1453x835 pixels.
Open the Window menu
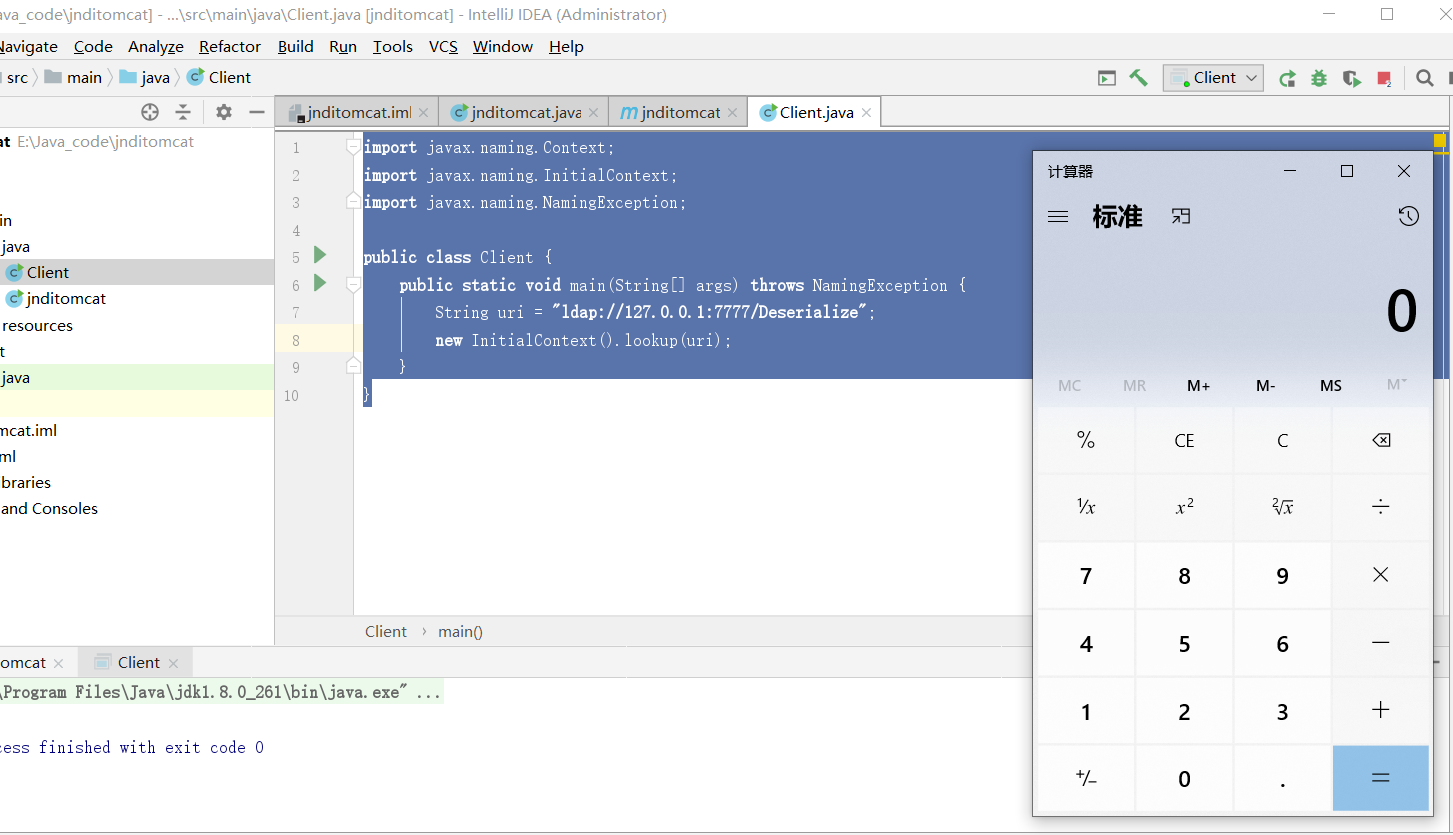(503, 47)
